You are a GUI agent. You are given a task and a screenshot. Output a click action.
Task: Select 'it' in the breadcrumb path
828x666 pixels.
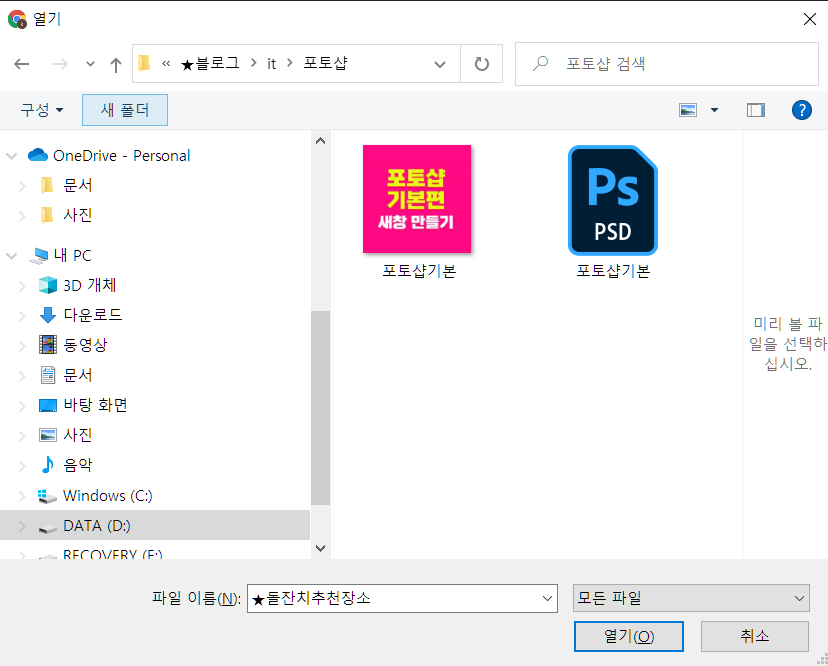[271, 63]
